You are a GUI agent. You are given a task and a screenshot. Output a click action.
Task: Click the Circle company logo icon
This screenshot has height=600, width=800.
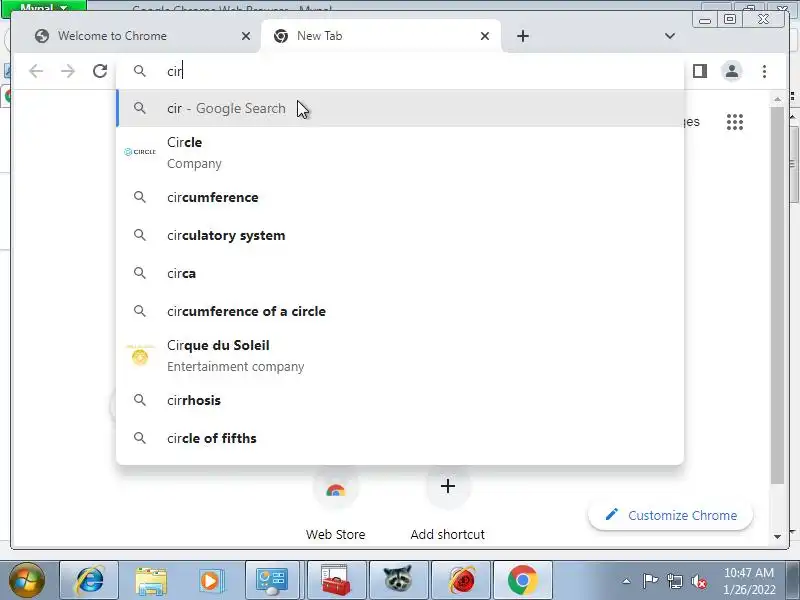[x=140, y=152]
